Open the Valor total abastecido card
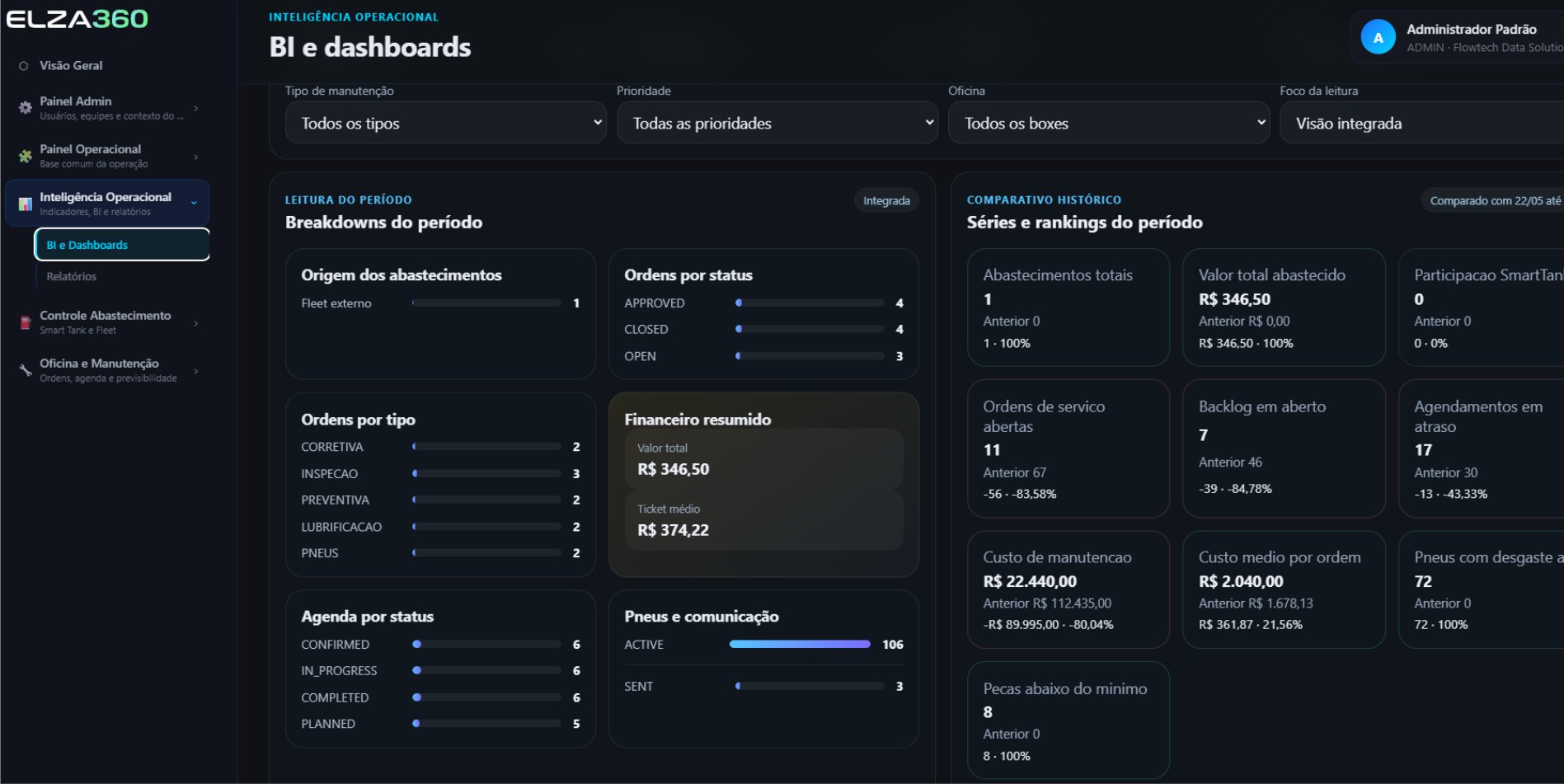This screenshot has height=784, width=1564. 1284,307
